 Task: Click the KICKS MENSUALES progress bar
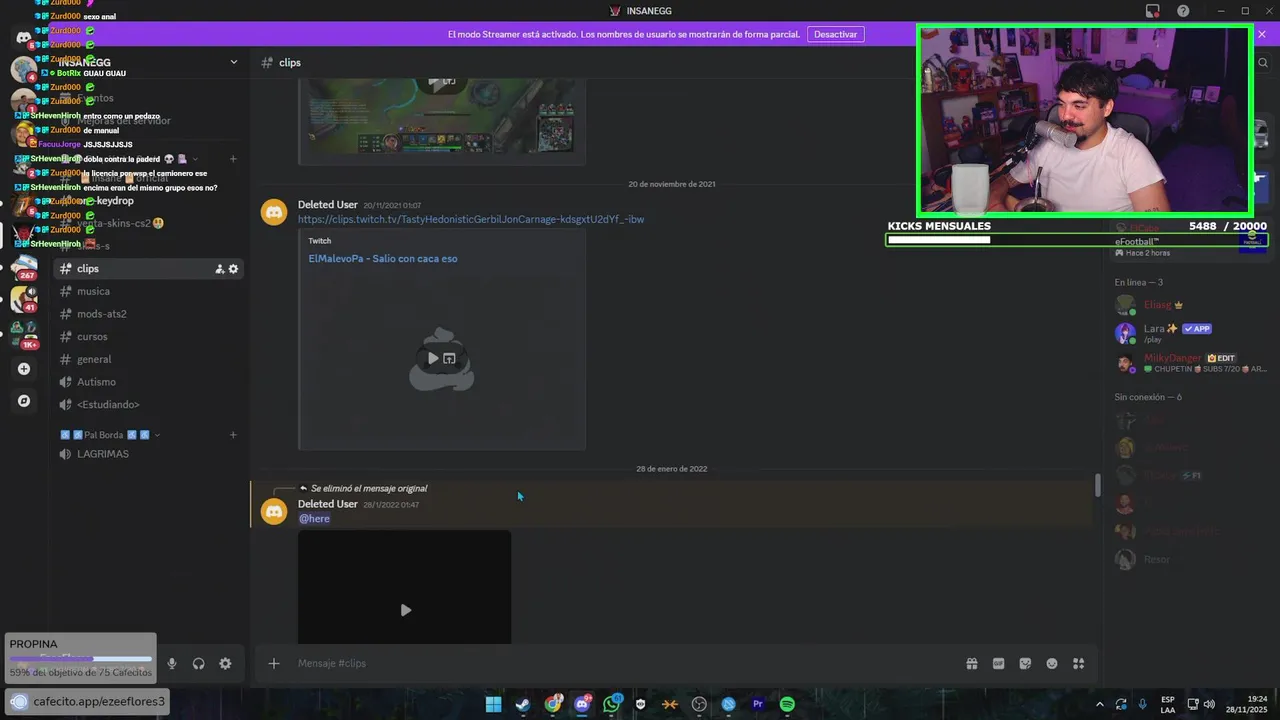(1077, 240)
